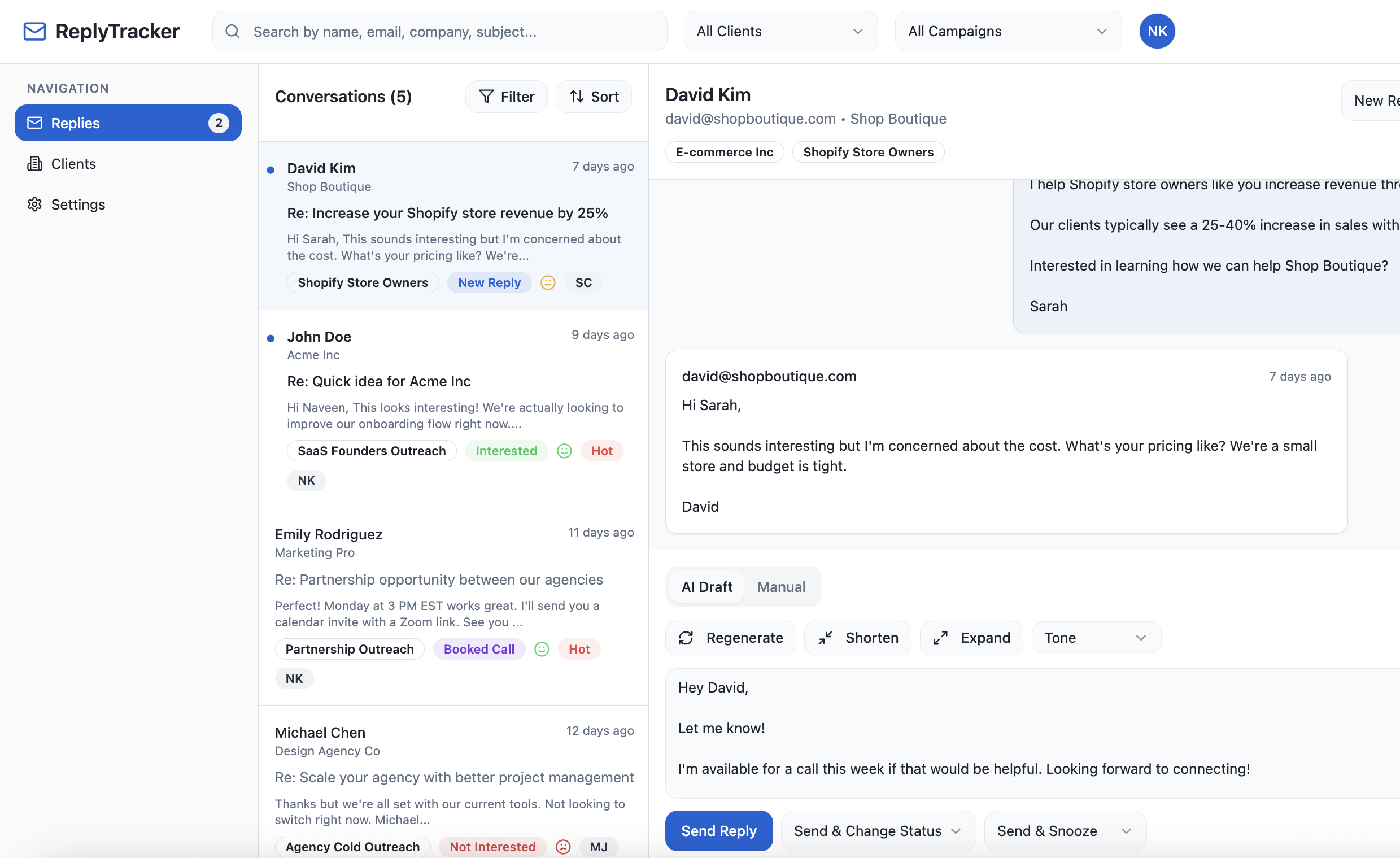This screenshot has width=1400, height=858.
Task: Click the Regenerate circular-arrows icon
Action: coord(686,638)
